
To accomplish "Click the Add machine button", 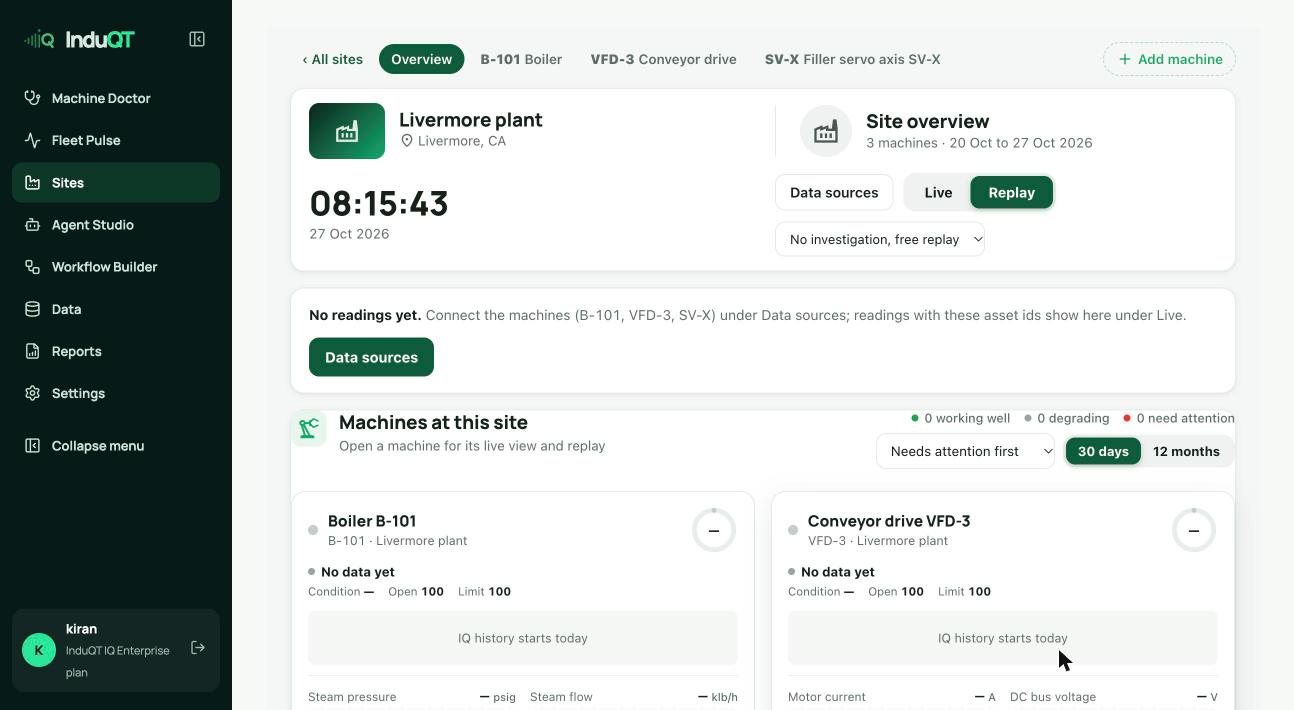I will 1169,59.
